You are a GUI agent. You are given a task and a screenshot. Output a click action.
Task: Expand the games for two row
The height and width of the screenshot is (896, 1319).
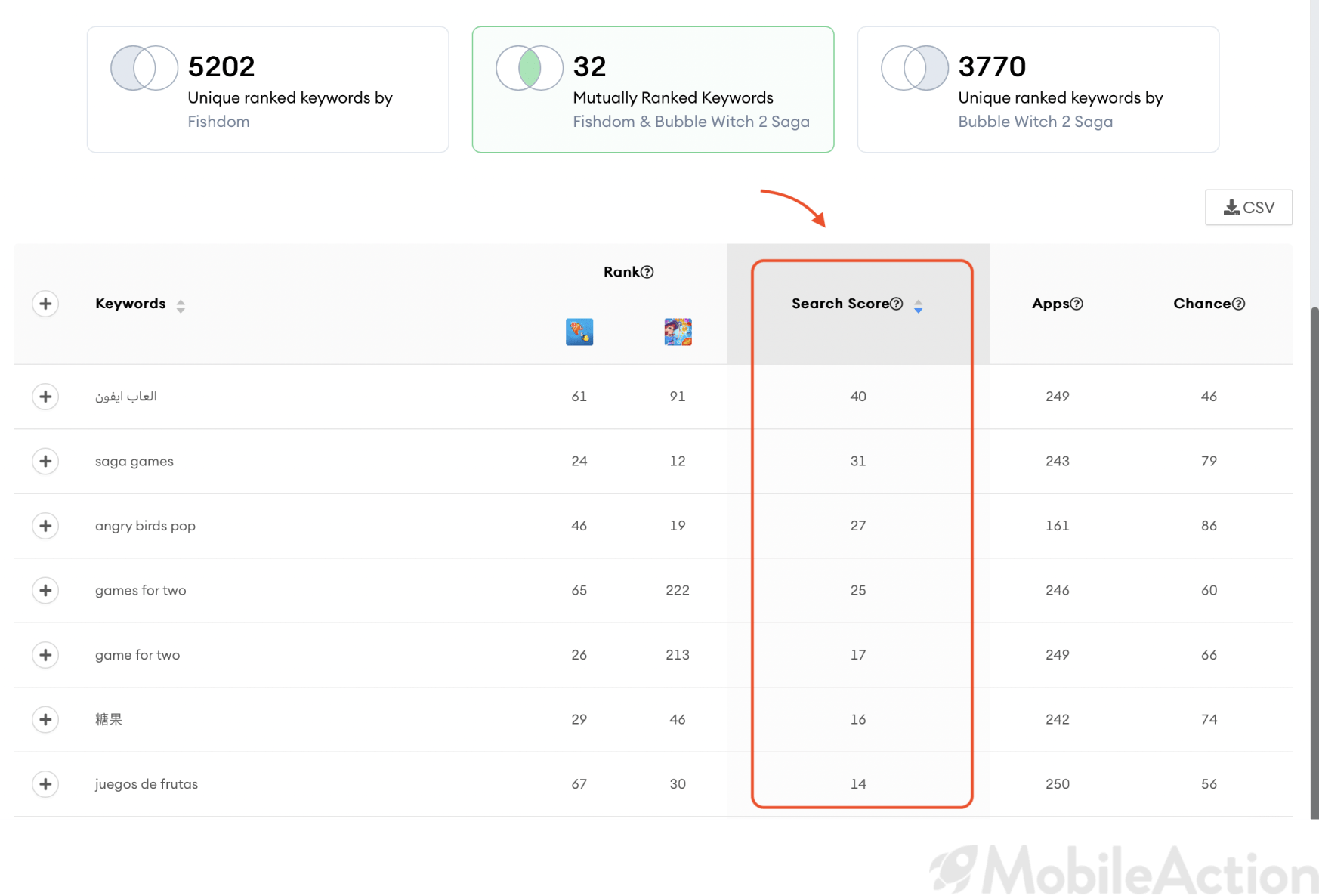45,590
